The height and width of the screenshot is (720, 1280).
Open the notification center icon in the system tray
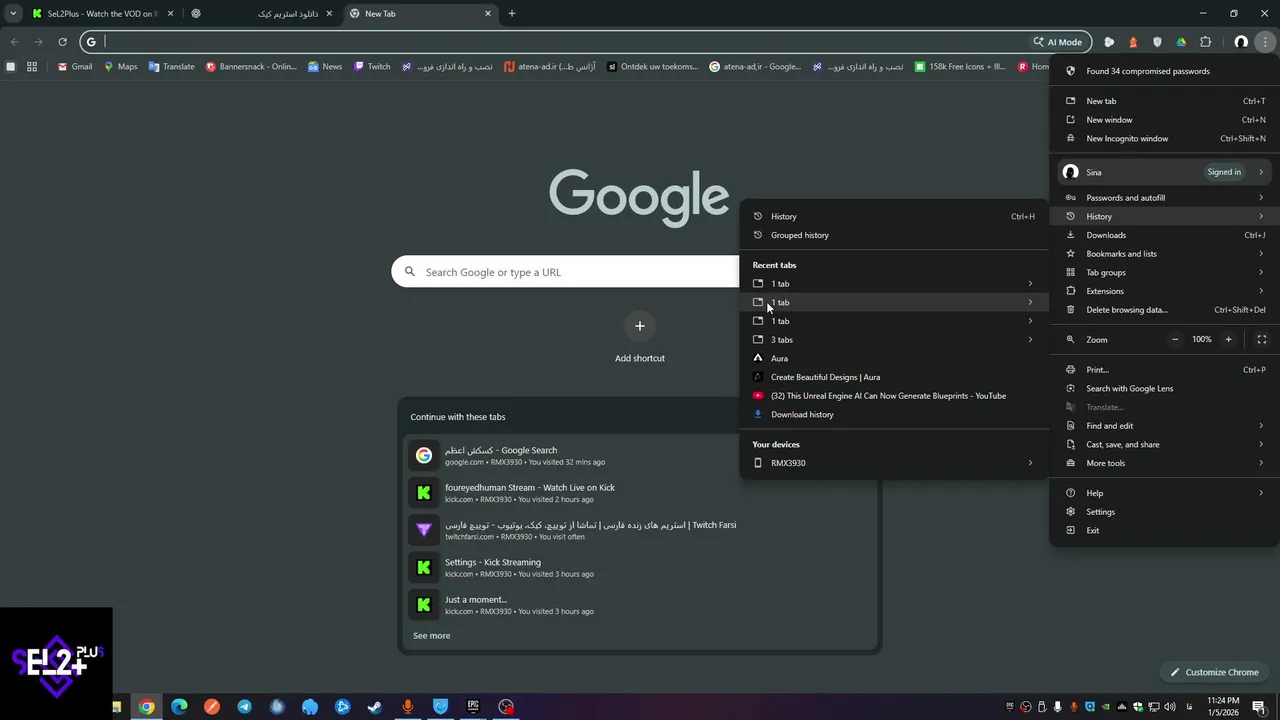click(x=1259, y=707)
